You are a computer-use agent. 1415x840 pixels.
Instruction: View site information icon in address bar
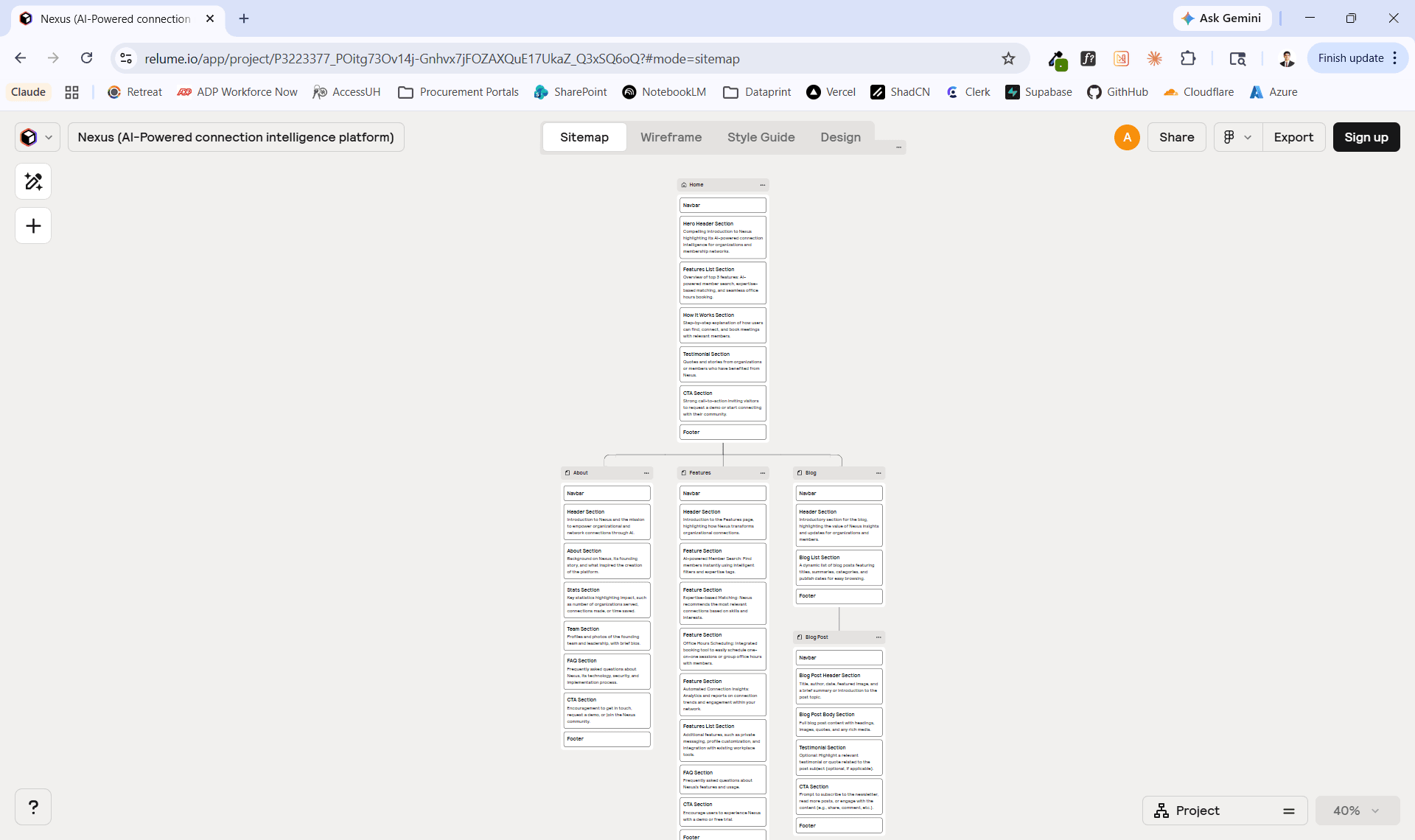pyautogui.click(x=126, y=58)
